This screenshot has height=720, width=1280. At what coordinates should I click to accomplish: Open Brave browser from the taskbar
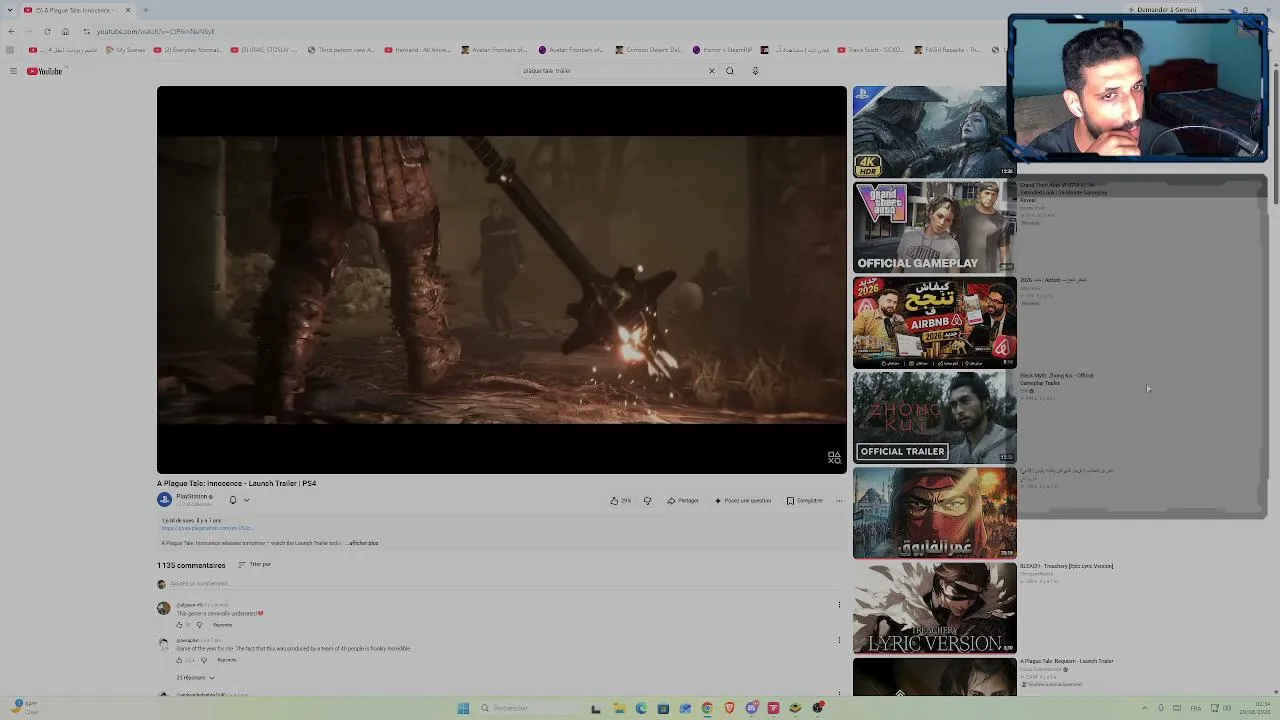click(x=729, y=708)
